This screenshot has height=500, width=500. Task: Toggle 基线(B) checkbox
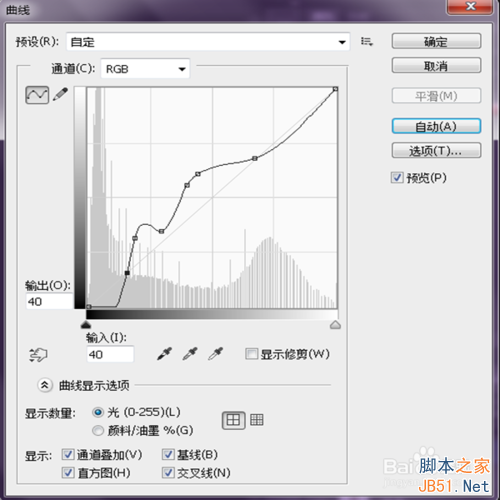pos(168,454)
